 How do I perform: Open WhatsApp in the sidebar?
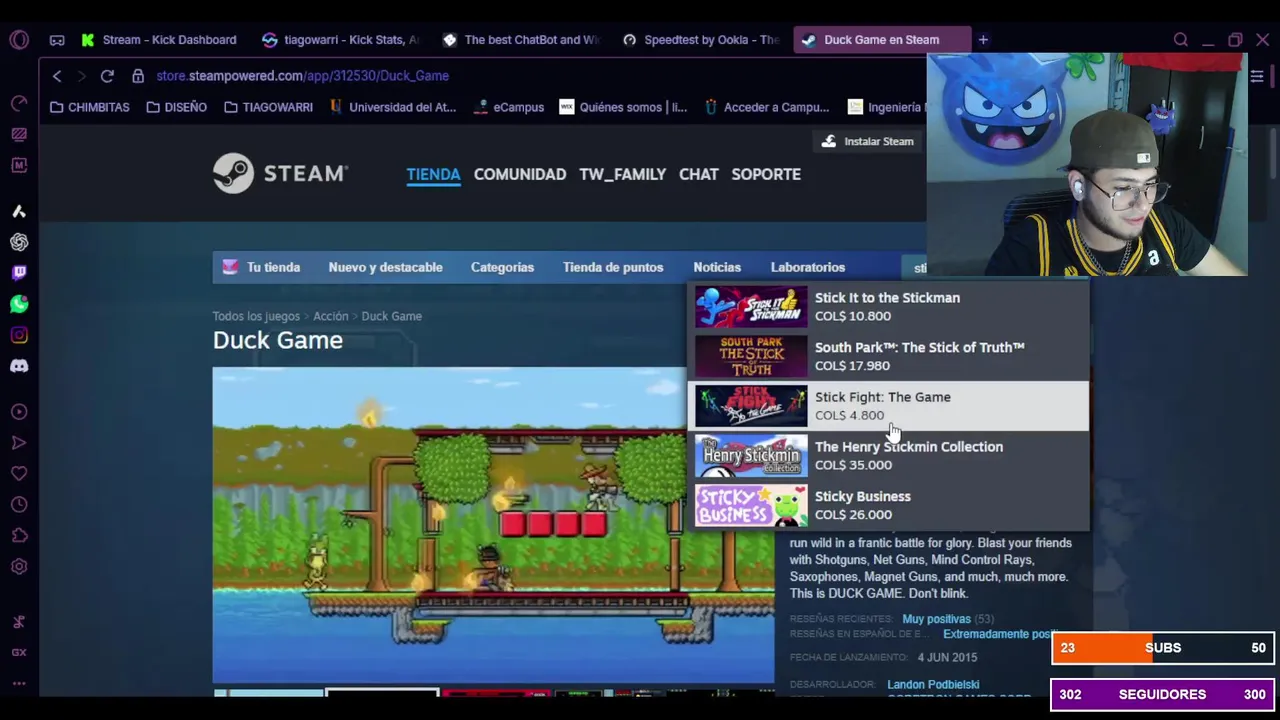(x=19, y=304)
